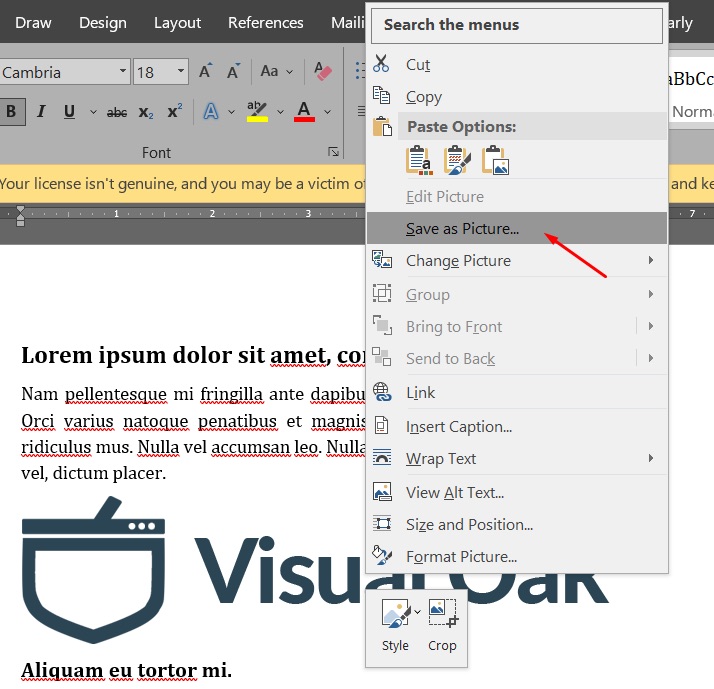The height and width of the screenshot is (689, 714).
Task: Apply text effects and typography
Action: [211, 112]
